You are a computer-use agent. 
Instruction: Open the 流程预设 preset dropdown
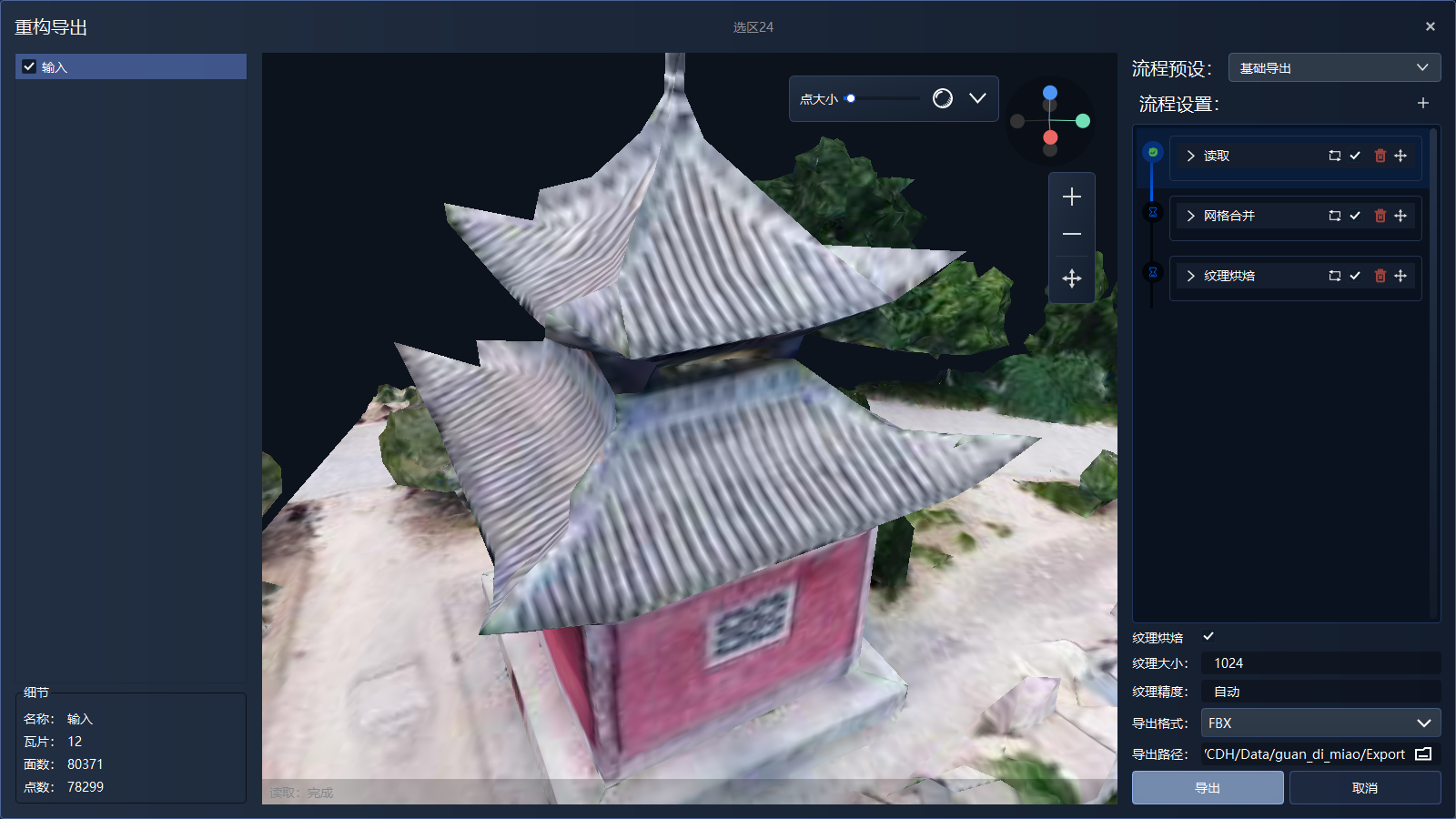1334,68
